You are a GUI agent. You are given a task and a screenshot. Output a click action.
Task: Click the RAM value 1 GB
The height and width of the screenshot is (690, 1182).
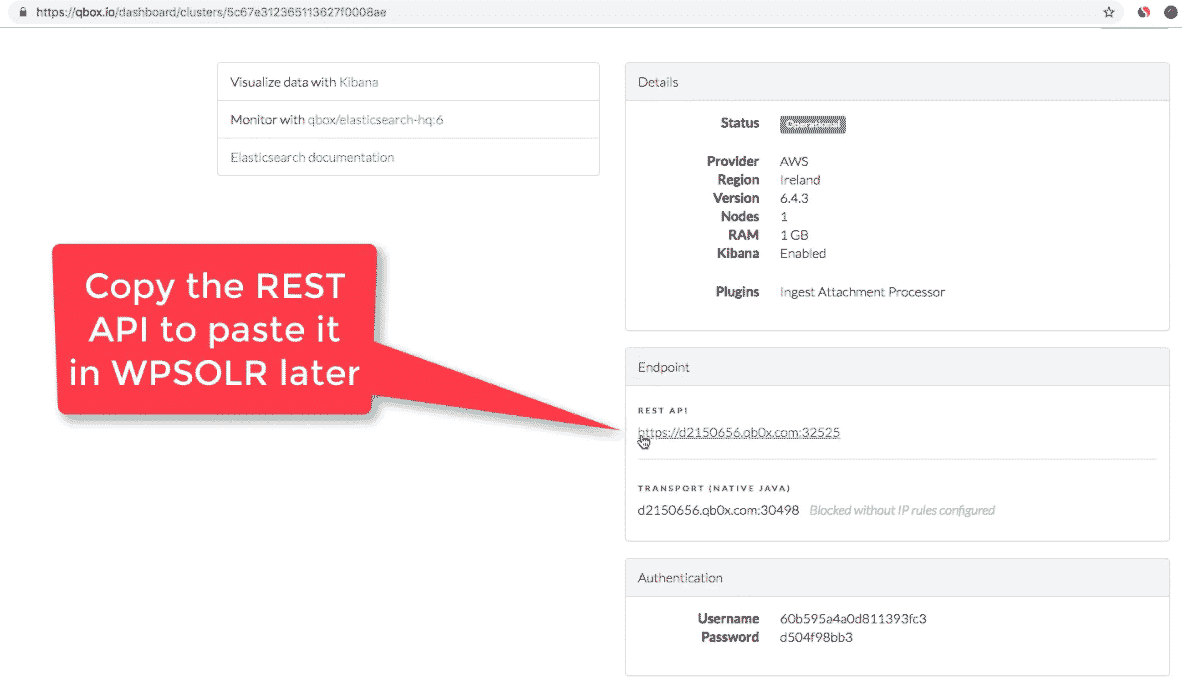point(795,235)
